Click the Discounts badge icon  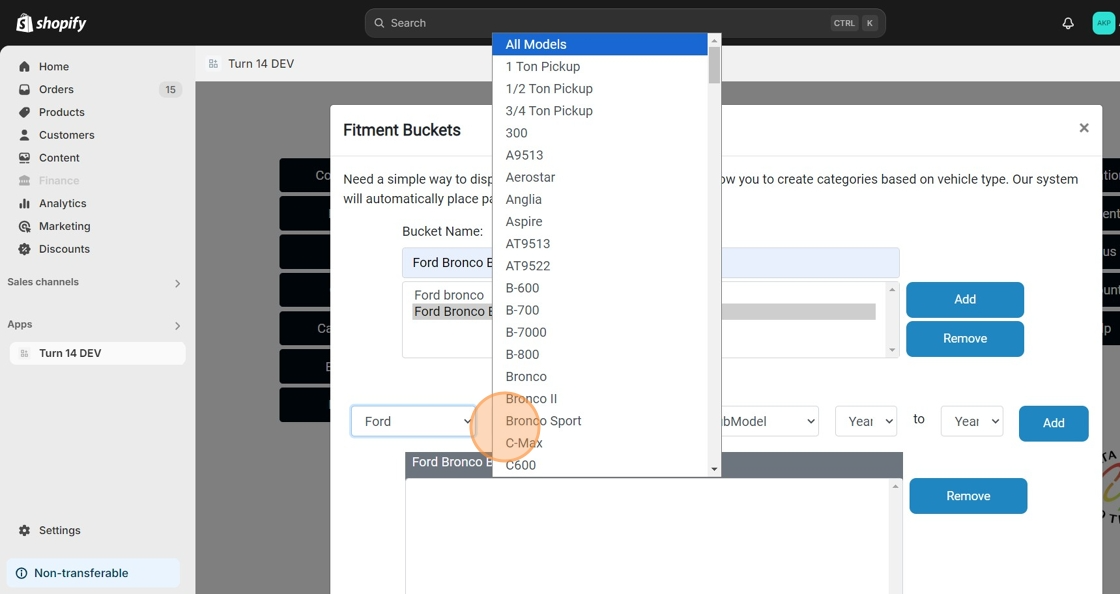[24, 249]
